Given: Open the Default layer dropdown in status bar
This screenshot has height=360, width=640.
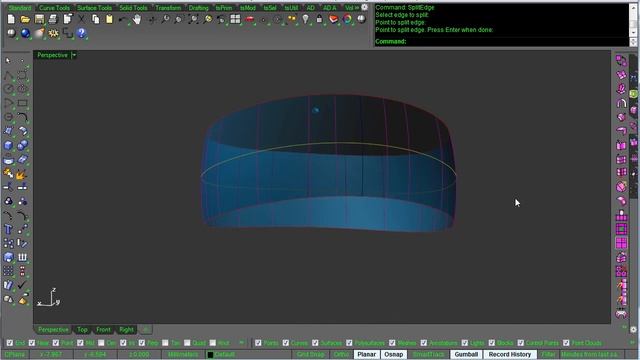Looking at the screenshot, I should pyautogui.click(x=247, y=354).
